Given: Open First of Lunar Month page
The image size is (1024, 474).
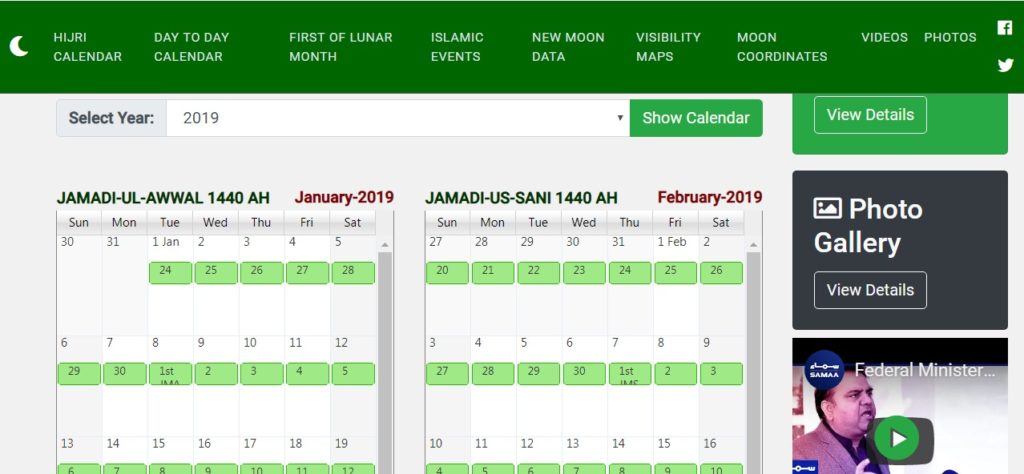Looking at the screenshot, I should (x=341, y=47).
